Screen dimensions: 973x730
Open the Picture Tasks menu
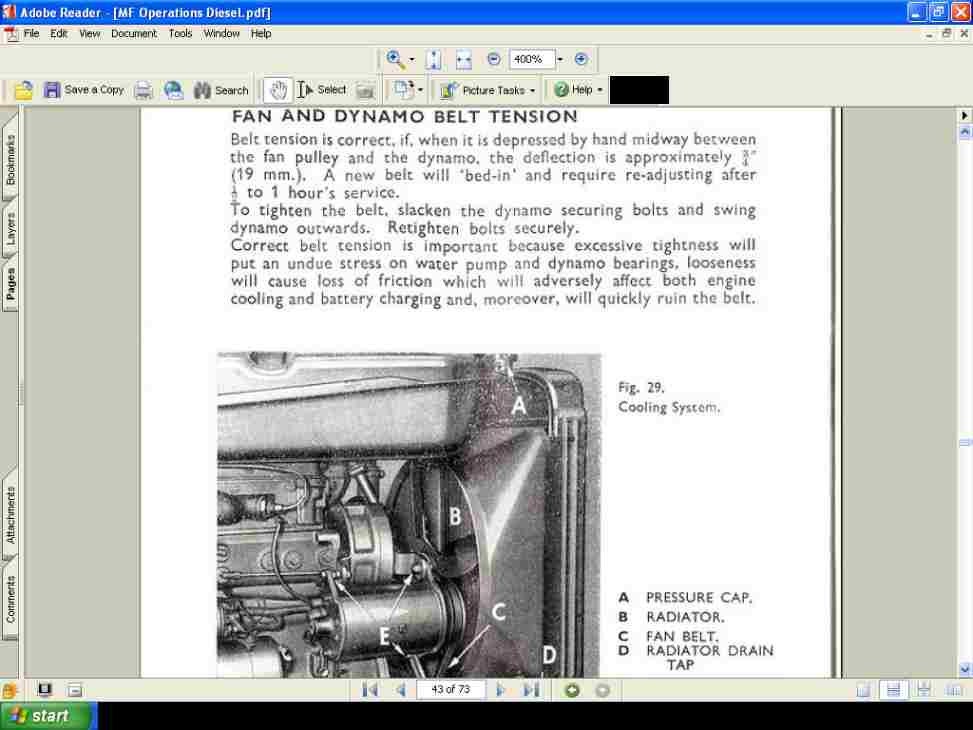click(486, 91)
